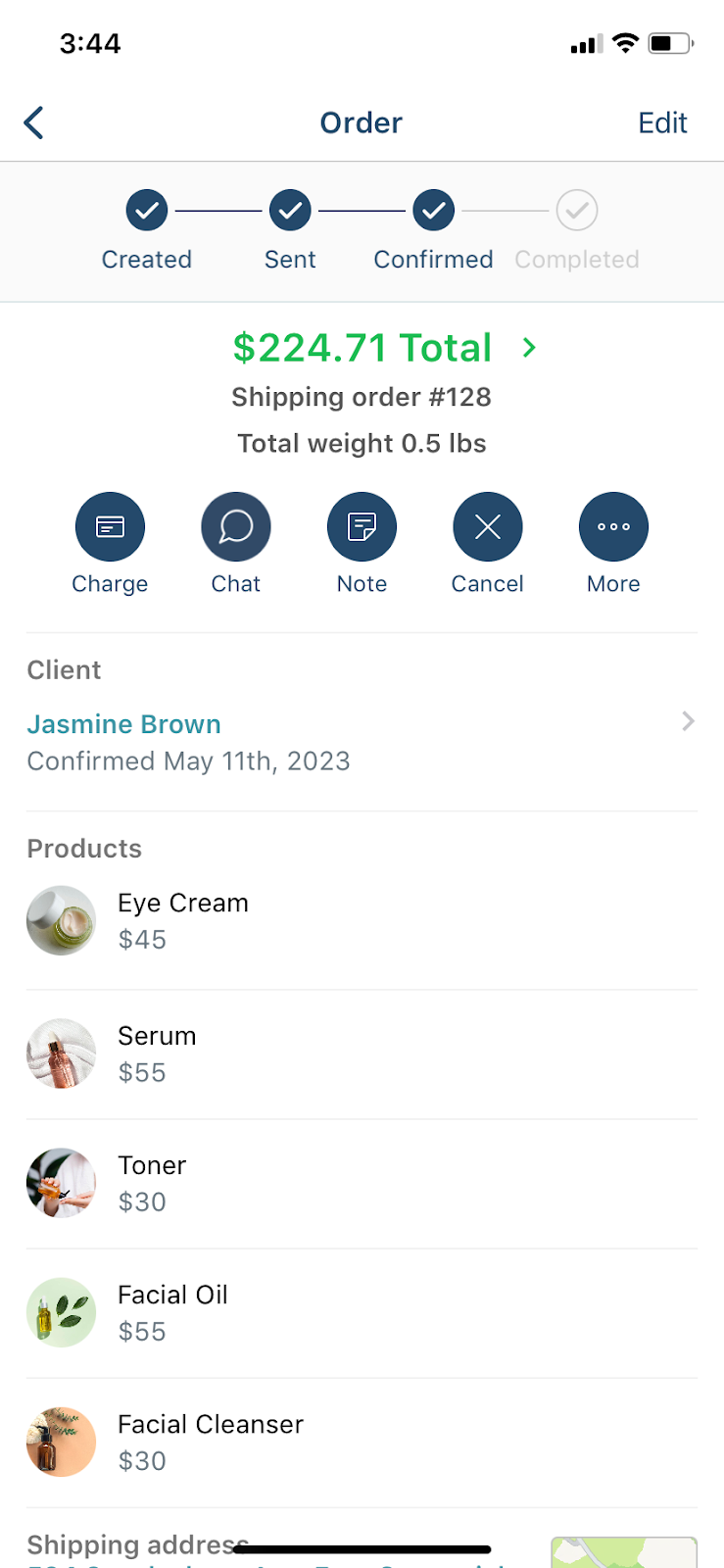724x1568 pixels.
Task: Select the Sent step checkmark
Action: [290, 210]
